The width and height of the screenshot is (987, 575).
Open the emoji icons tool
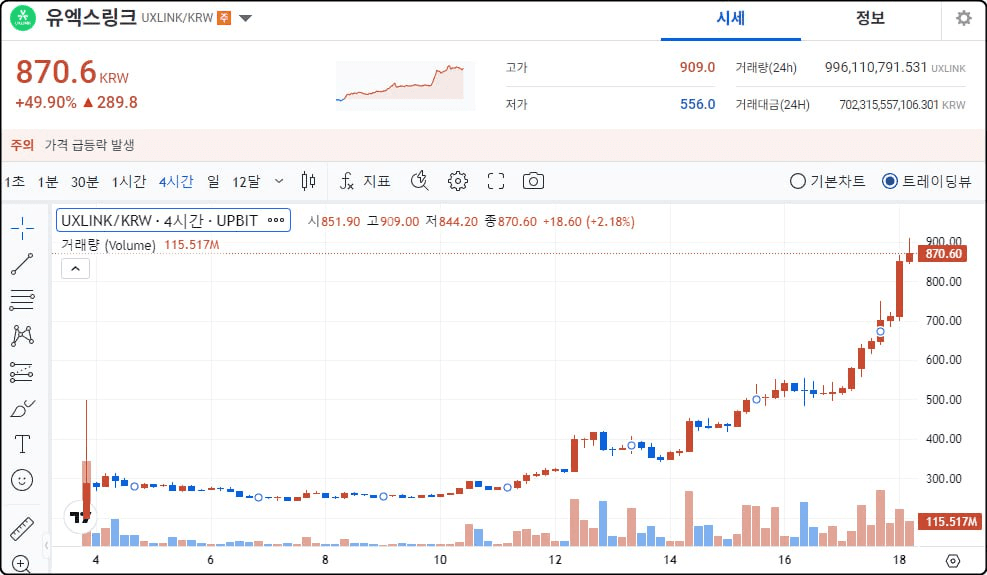[22, 481]
